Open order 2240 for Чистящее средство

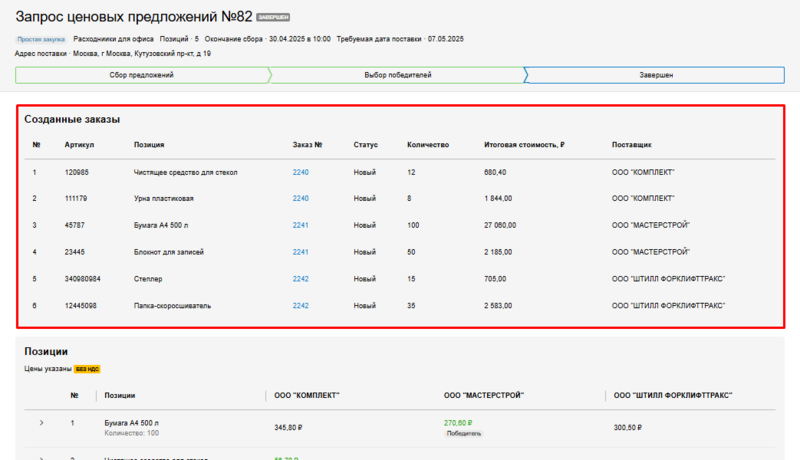click(301, 172)
